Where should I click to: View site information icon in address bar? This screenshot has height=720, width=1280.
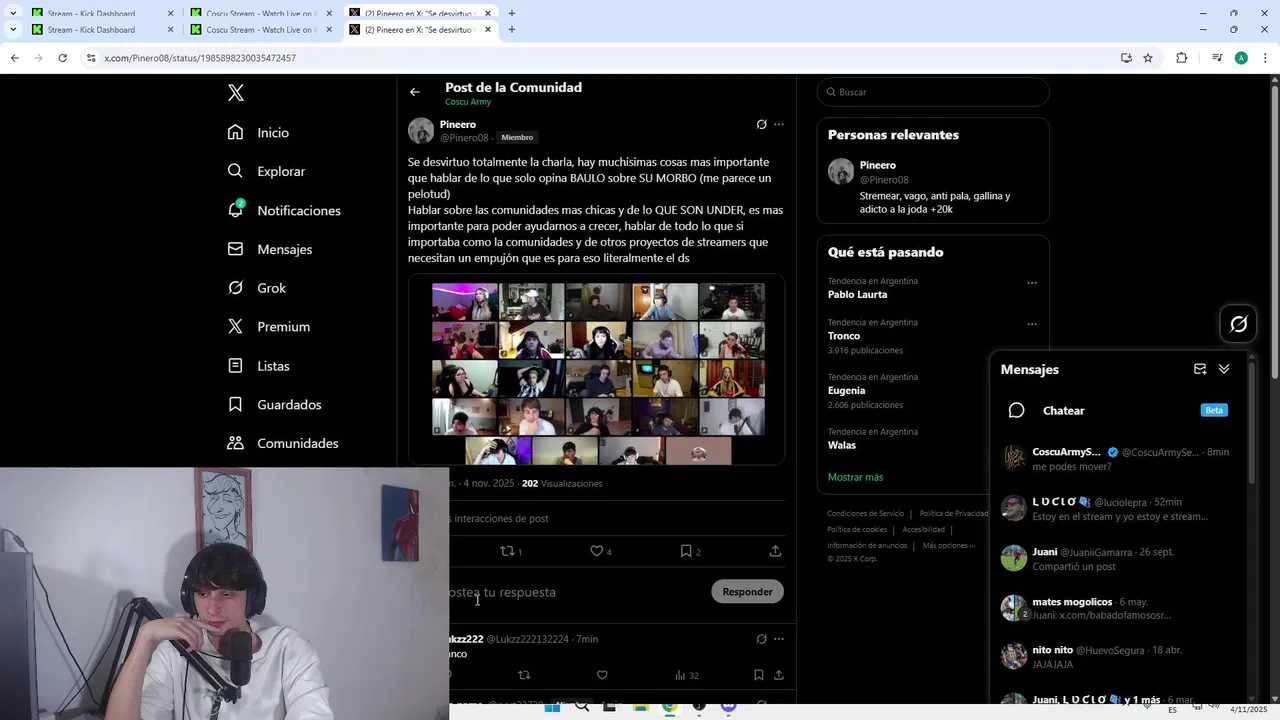point(91,58)
